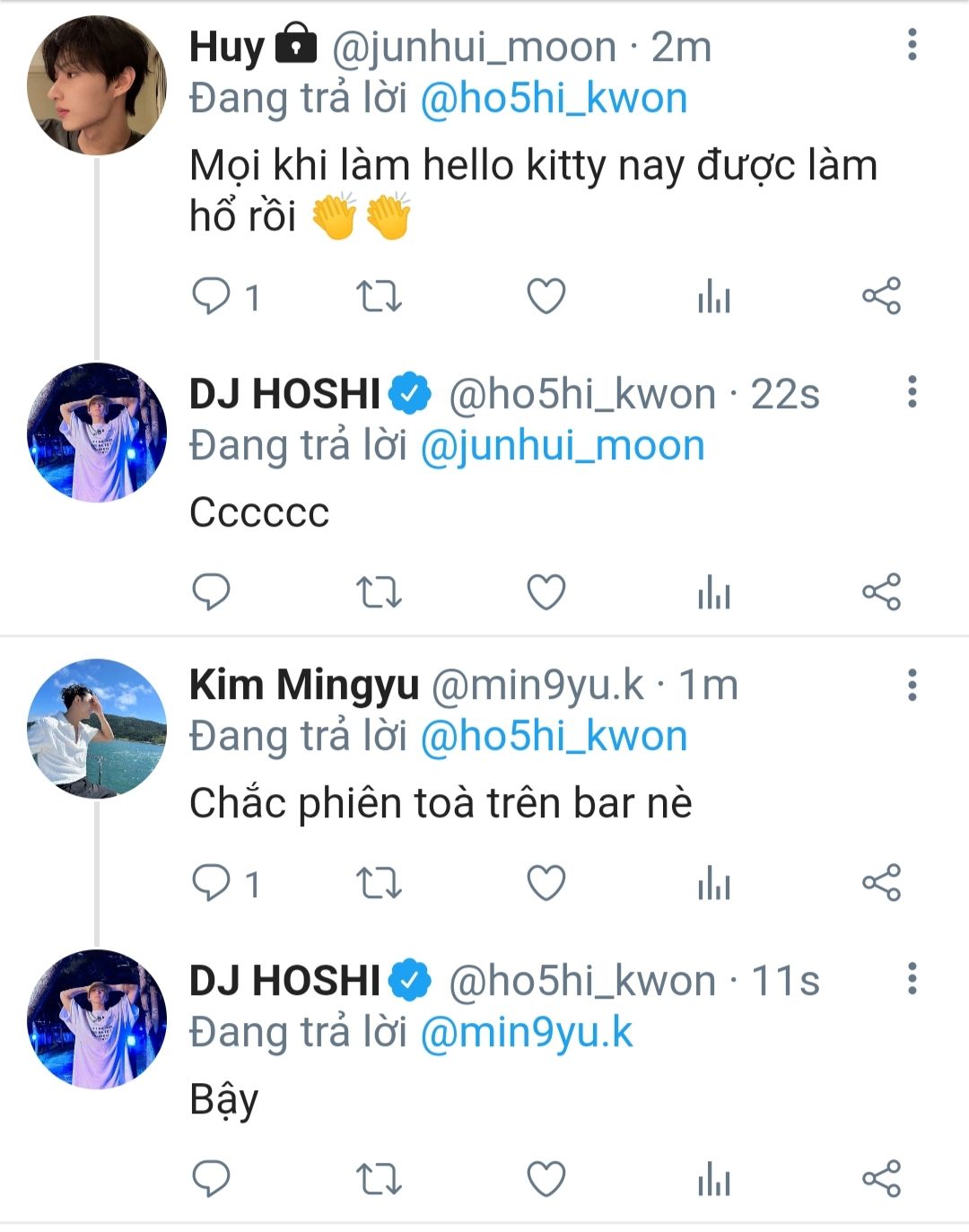This screenshot has width=969, height=1232.
Task: Like Kim Mingyu's phiên toà tweet
Action: pos(546,883)
